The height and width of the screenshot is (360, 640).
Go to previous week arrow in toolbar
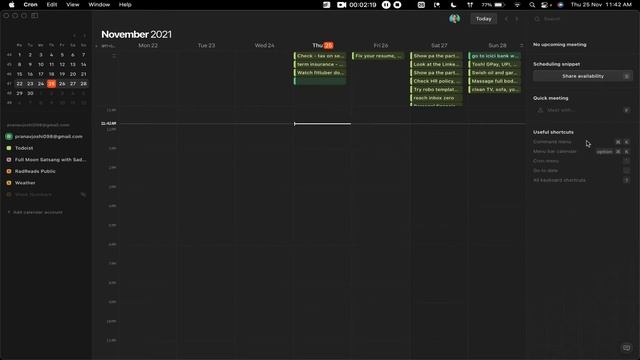pyautogui.click(x=507, y=19)
